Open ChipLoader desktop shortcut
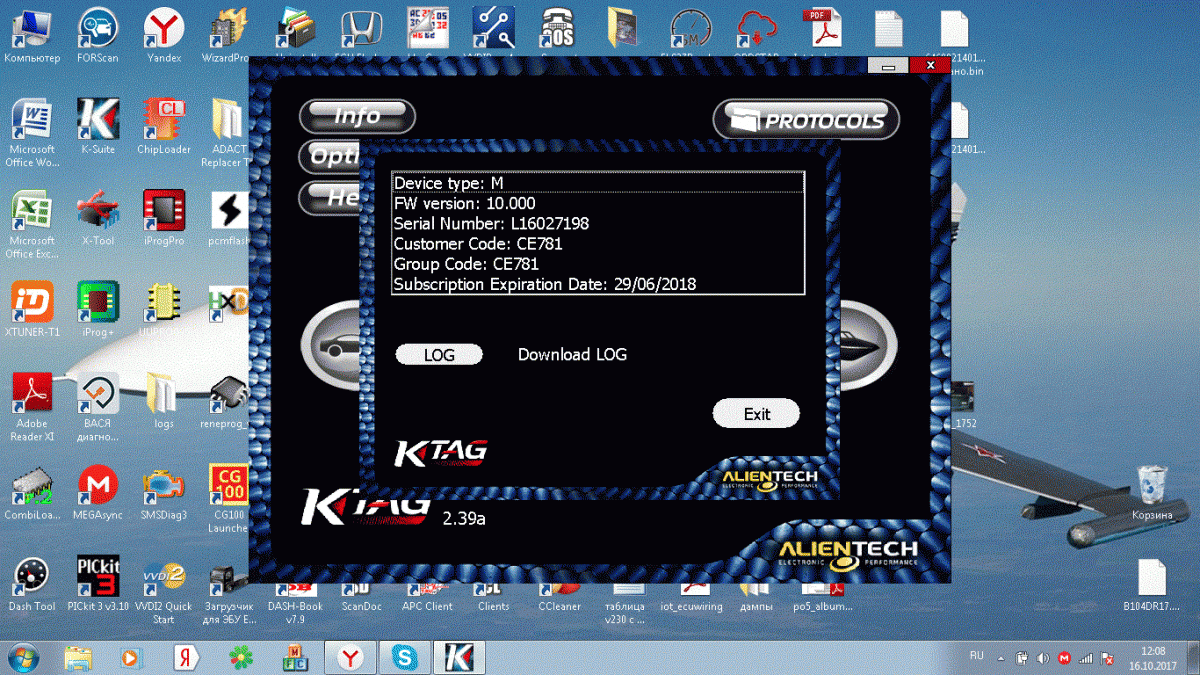 [163, 124]
